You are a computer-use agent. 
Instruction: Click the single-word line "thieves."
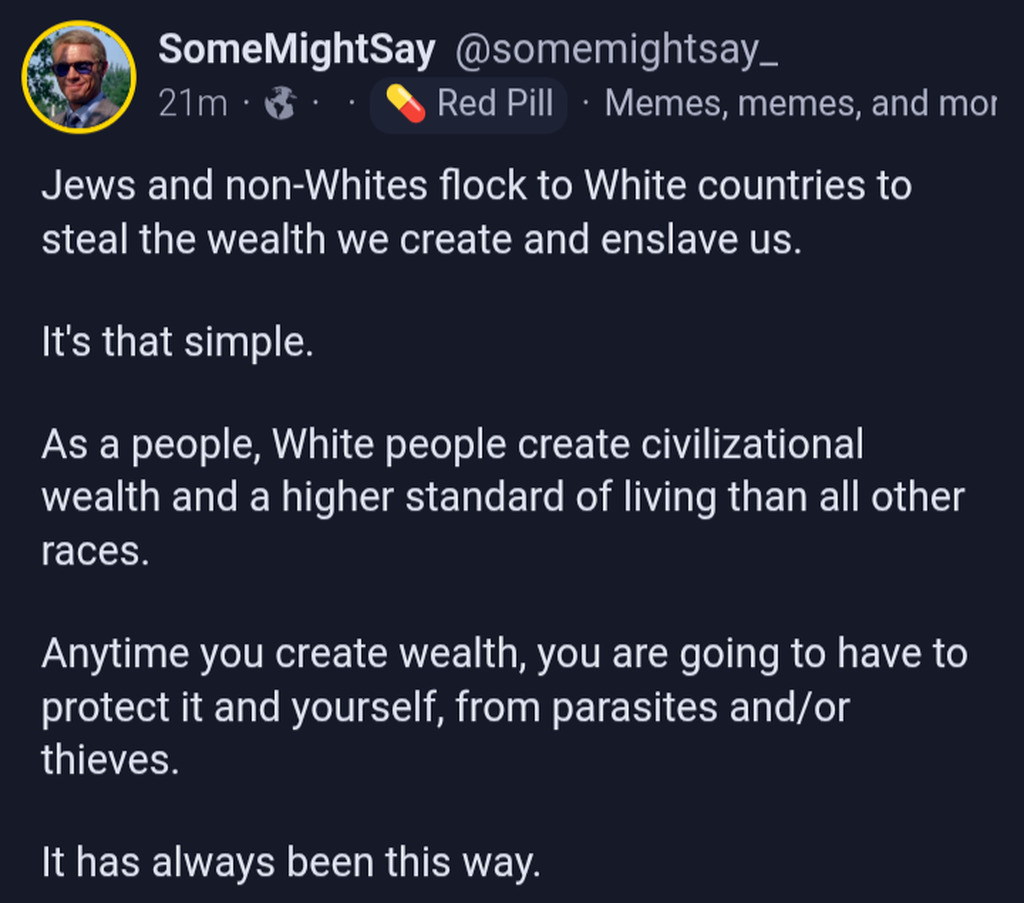[x=110, y=761]
